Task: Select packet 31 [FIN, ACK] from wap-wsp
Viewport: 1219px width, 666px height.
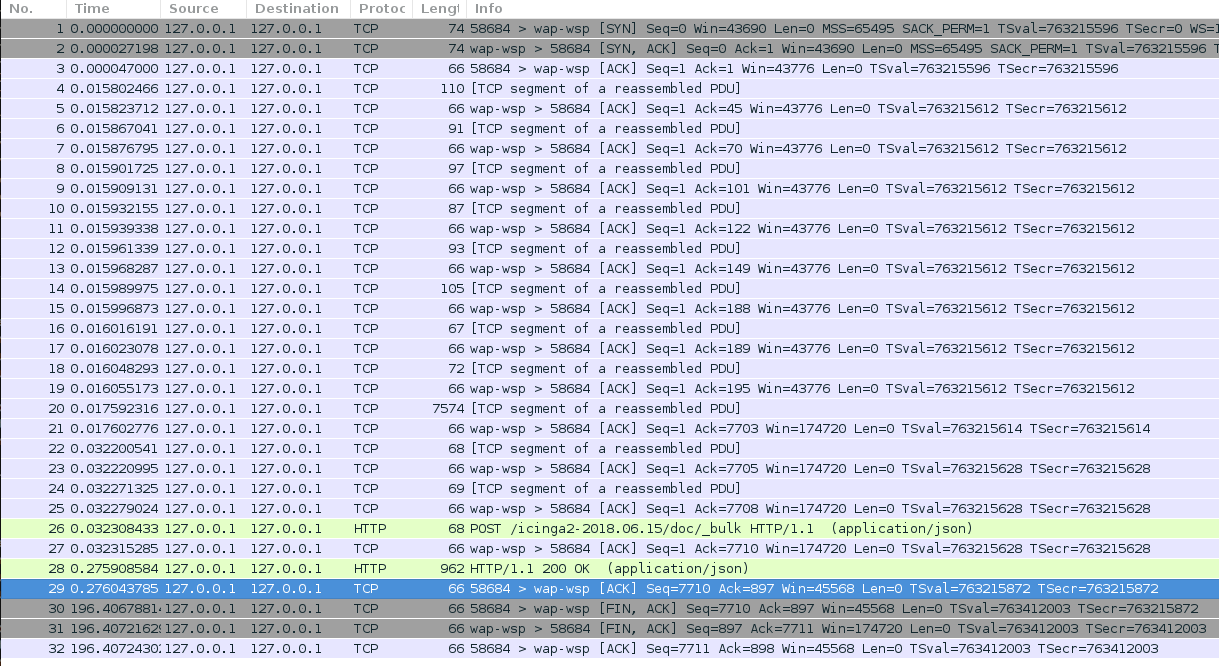Action: point(609,628)
